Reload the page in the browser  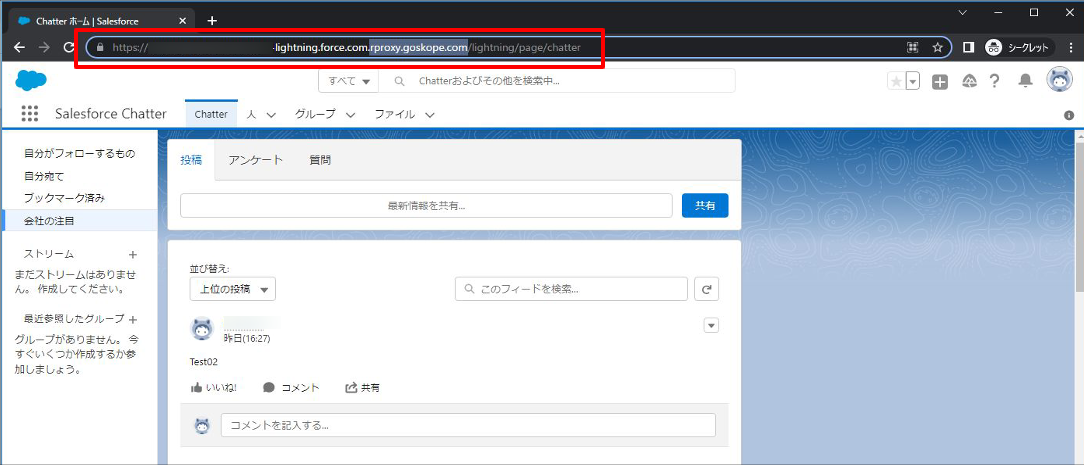(68, 47)
